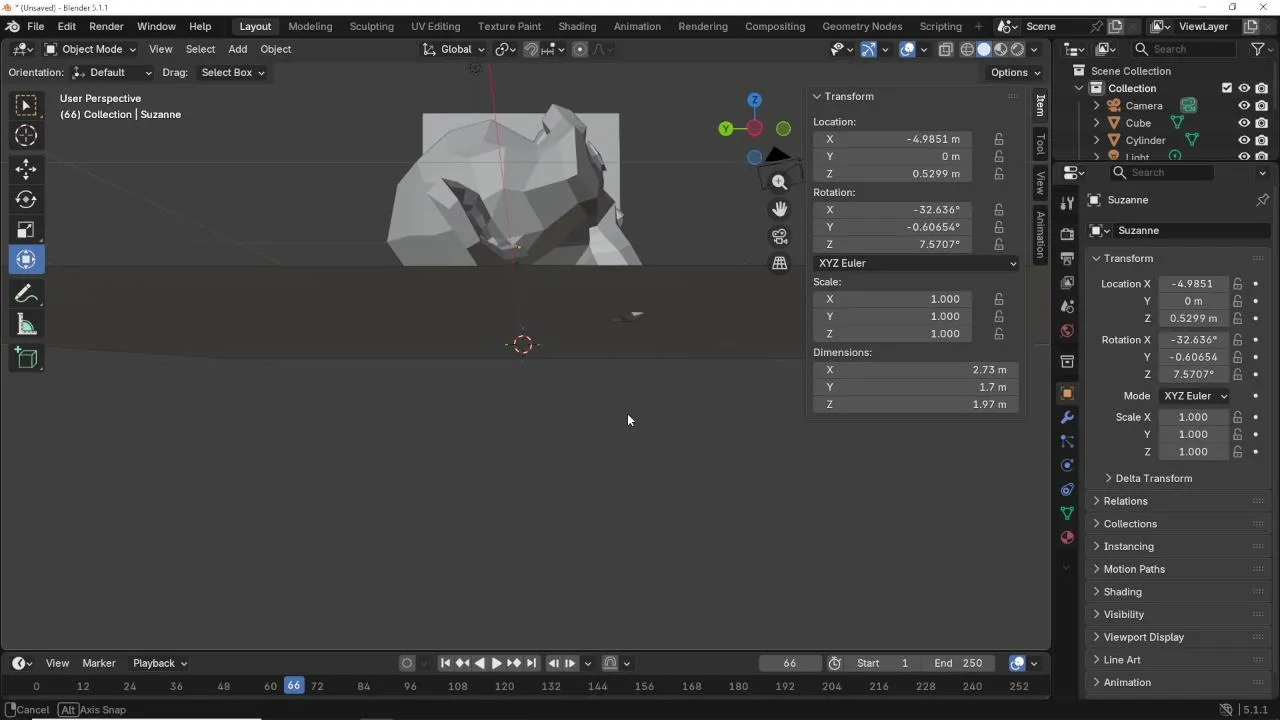This screenshot has height=720, width=1280.
Task: Open the timeline Marker menu
Action: click(99, 663)
